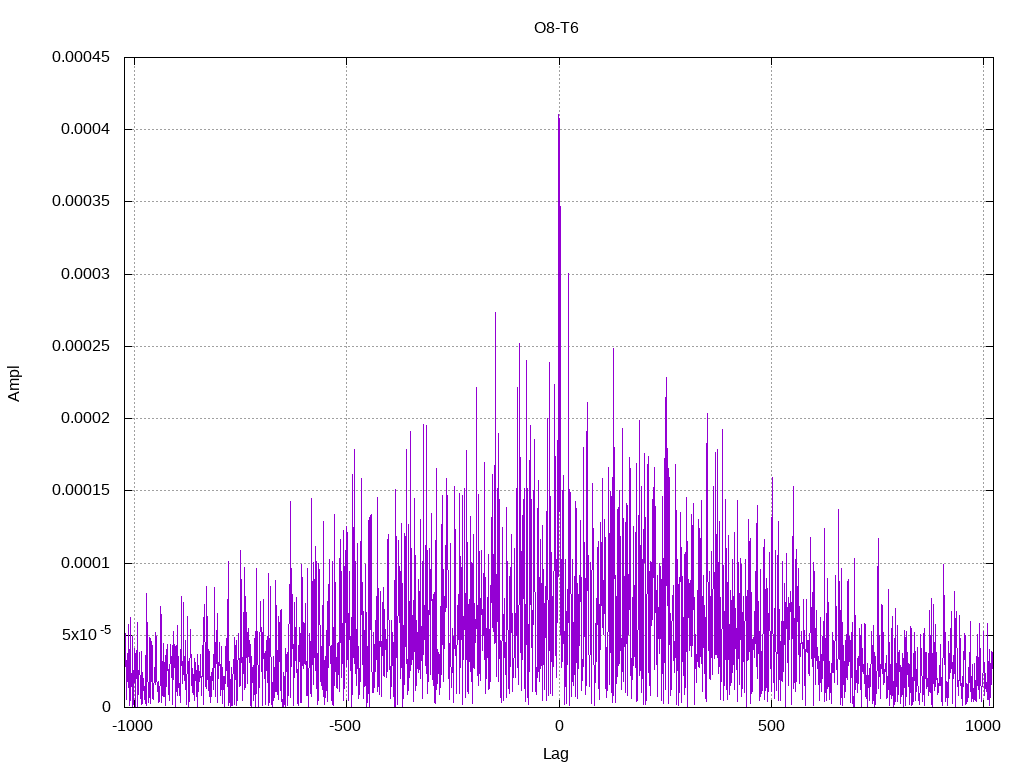1024x768 pixels.
Task: Click the y-axis value 0.00045
Action: click(x=81, y=57)
